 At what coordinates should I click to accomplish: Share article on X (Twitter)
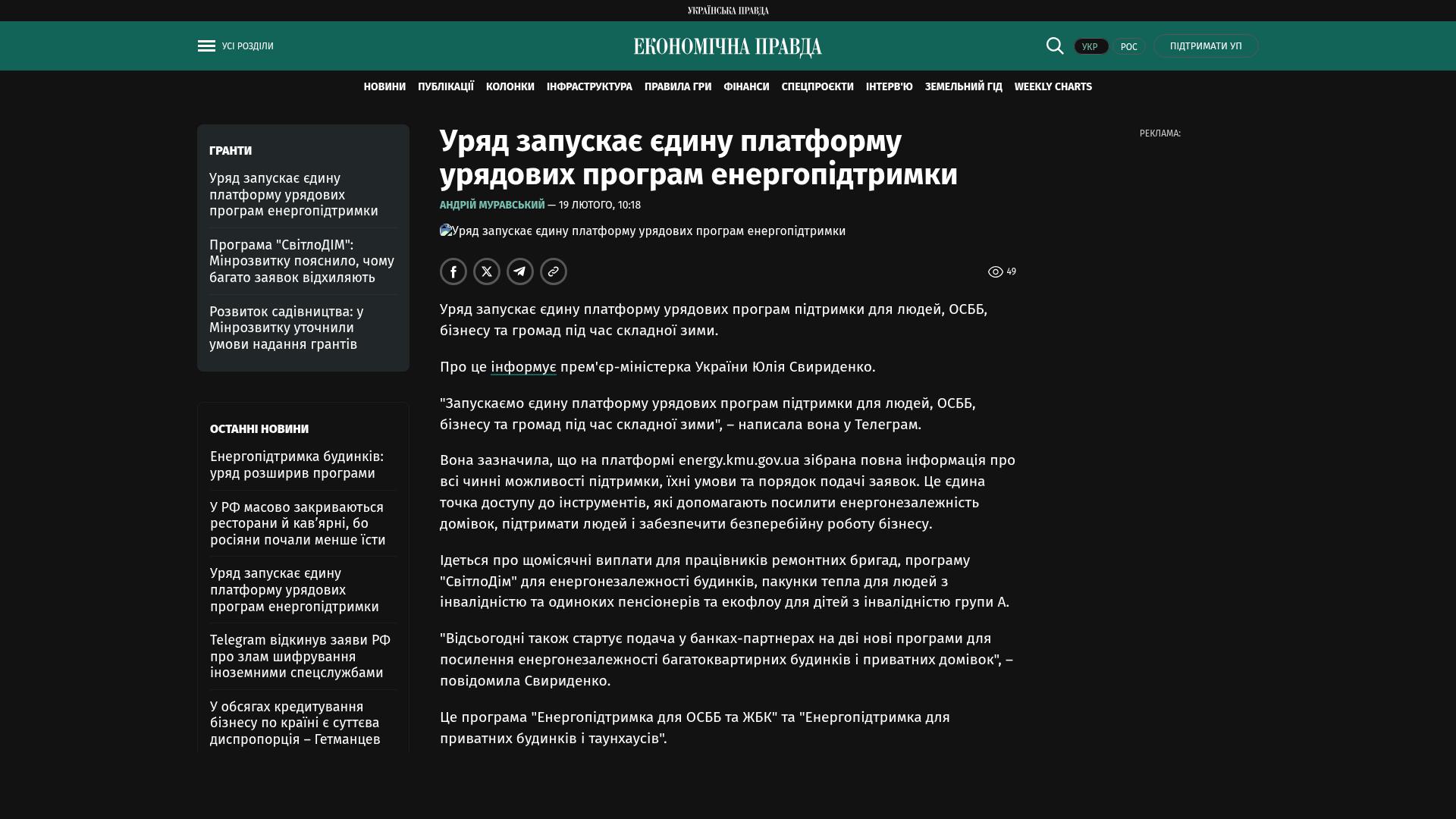(x=487, y=271)
